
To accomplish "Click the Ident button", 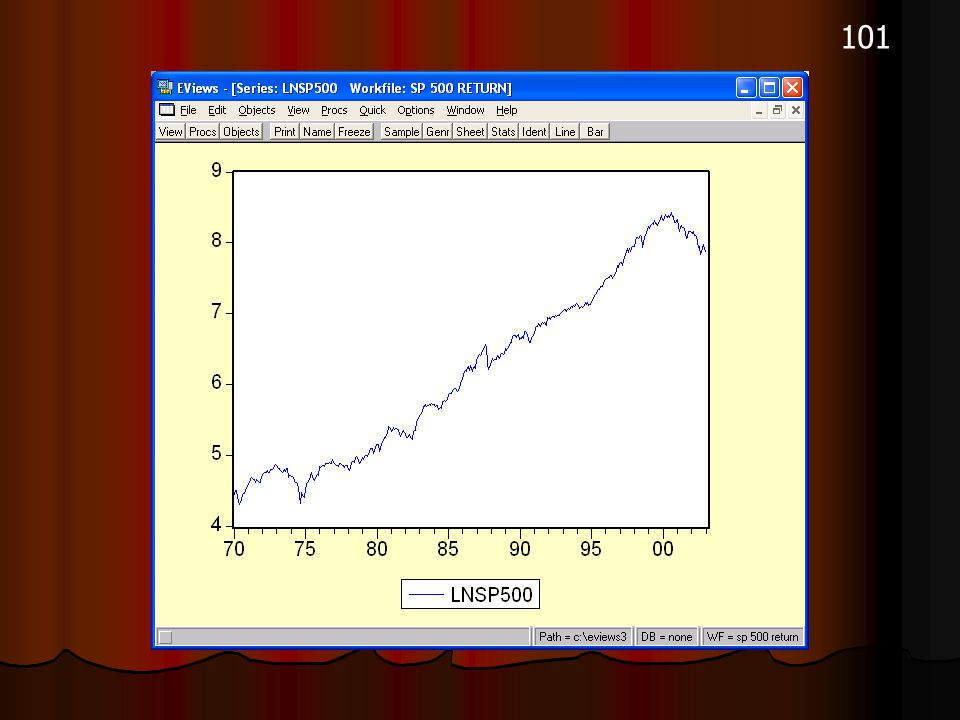I will coord(534,132).
